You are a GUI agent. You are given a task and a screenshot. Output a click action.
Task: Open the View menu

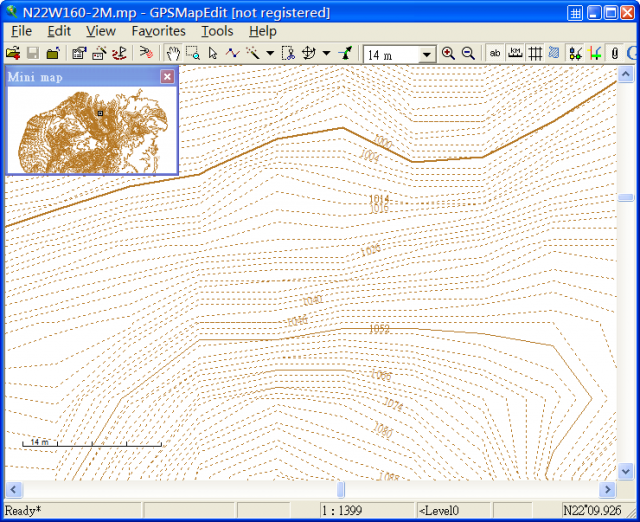101,31
